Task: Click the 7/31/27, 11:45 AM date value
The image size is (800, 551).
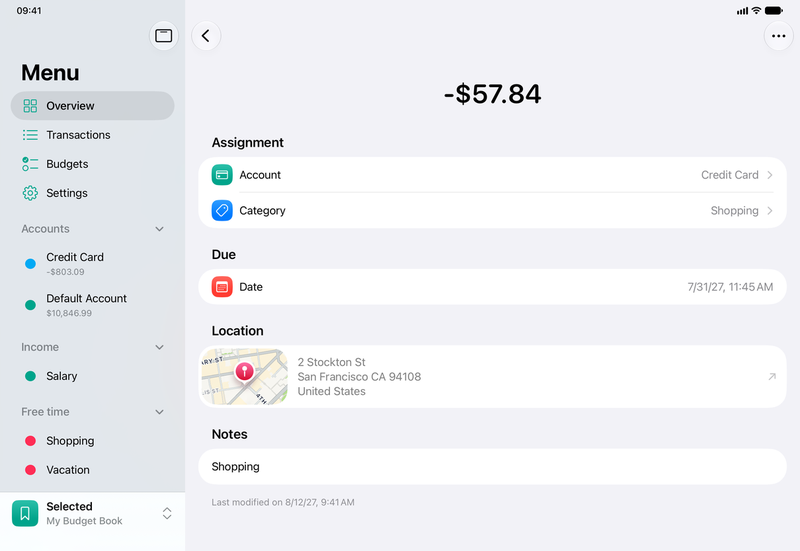Action: (730, 287)
